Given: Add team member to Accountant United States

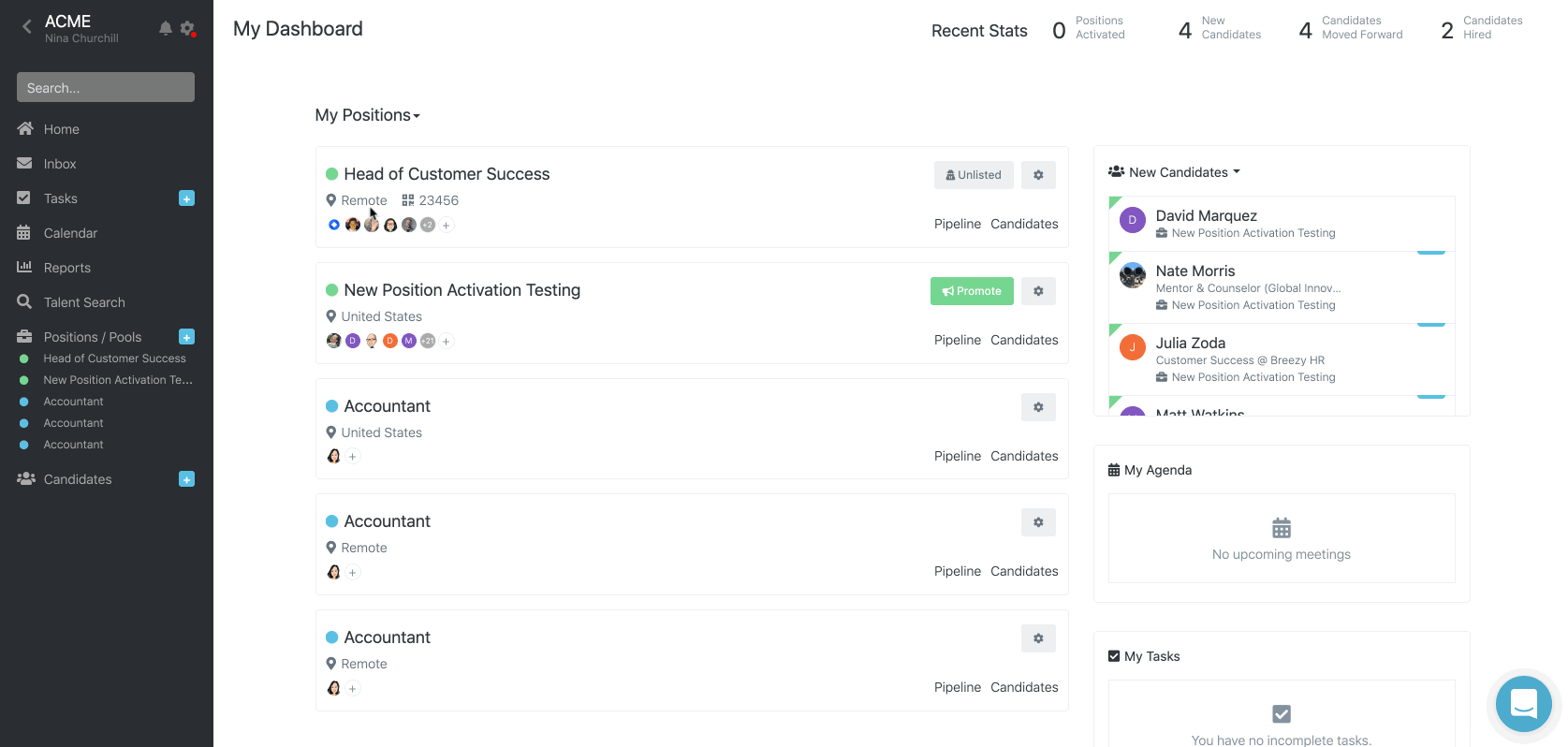Looking at the screenshot, I should [353, 457].
